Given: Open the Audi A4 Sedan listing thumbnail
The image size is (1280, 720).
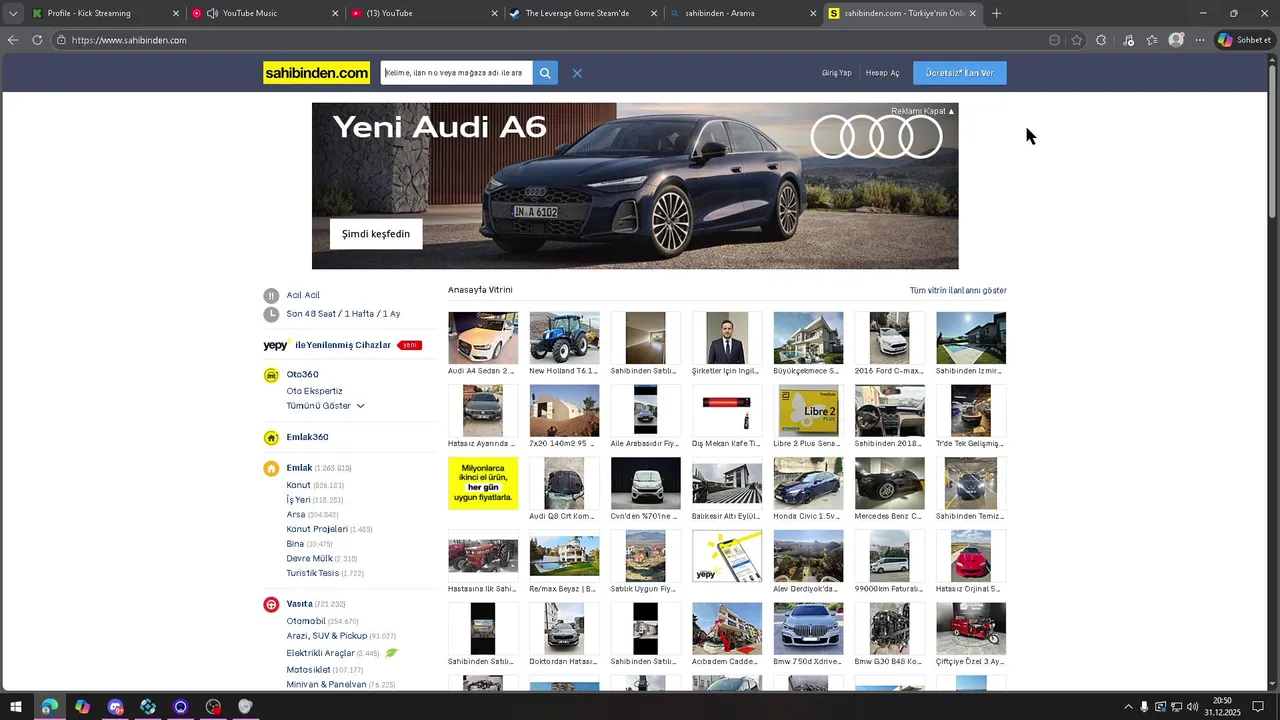Looking at the screenshot, I should tap(483, 338).
